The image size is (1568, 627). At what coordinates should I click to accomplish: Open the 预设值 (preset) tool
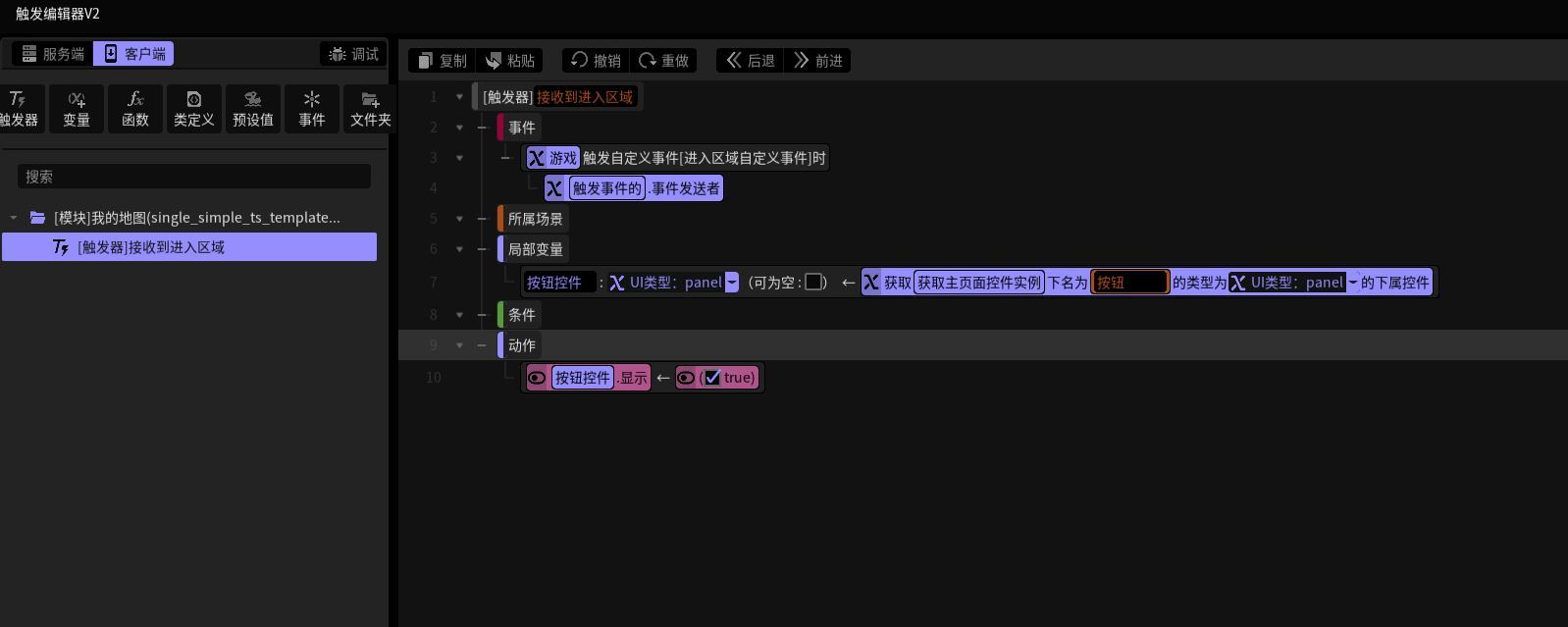click(x=253, y=109)
